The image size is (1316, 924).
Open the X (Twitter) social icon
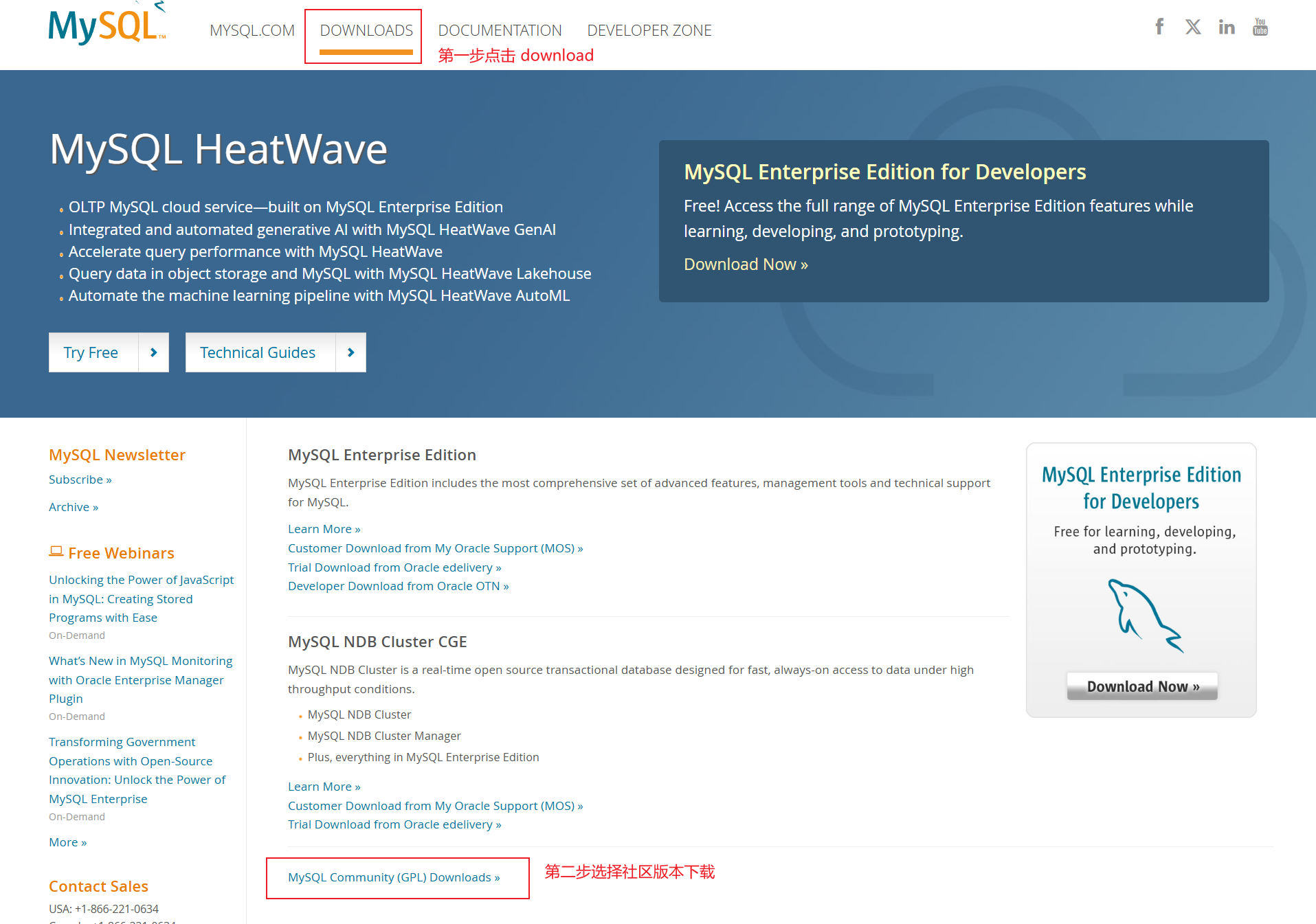(1193, 27)
